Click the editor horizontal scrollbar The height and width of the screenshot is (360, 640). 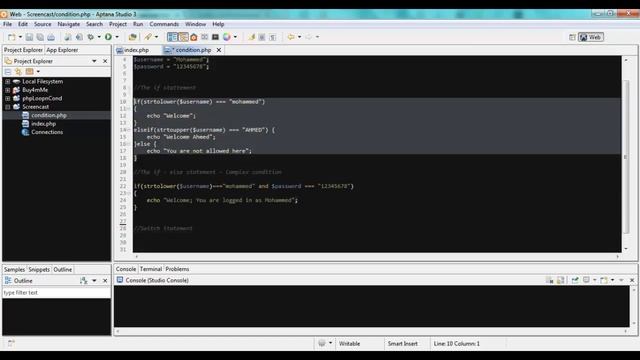377,256
